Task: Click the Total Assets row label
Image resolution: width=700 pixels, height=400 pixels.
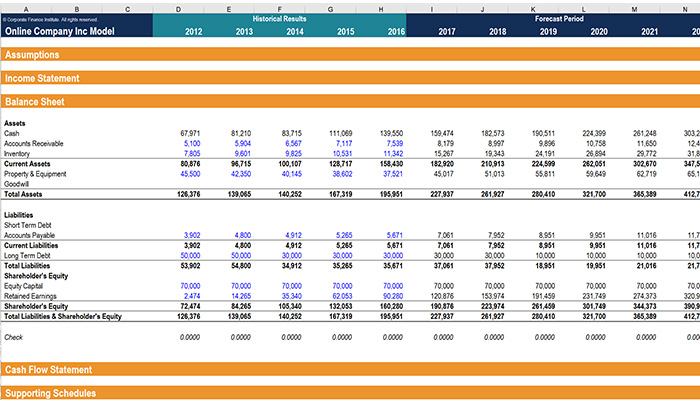Action: tap(23, 194)
